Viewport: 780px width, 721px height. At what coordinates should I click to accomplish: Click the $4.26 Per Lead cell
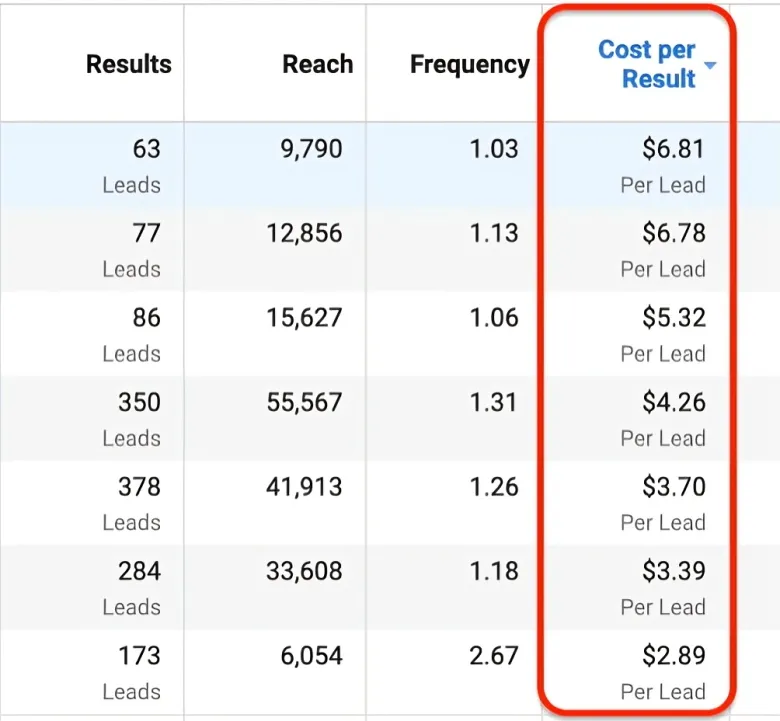663,419
